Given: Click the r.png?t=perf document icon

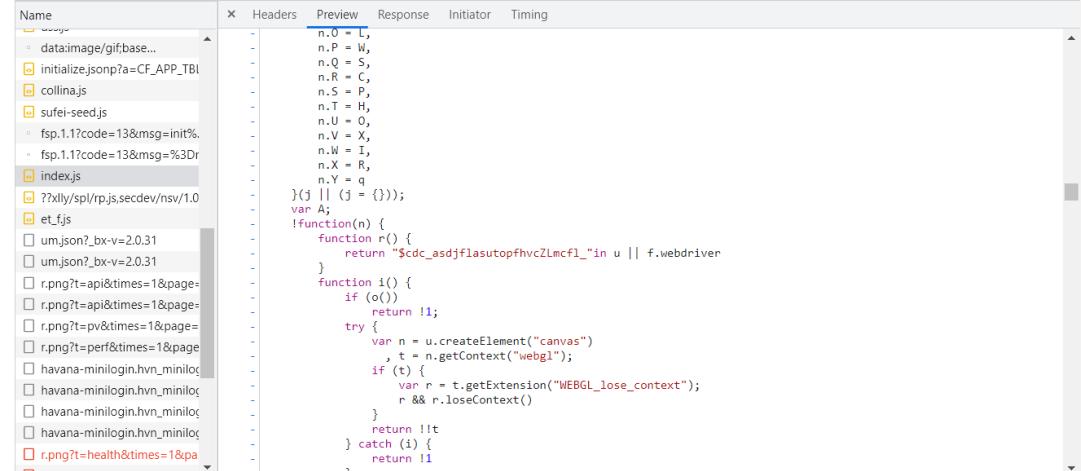Looking at the screenshot, I should (x=28, y=347).
